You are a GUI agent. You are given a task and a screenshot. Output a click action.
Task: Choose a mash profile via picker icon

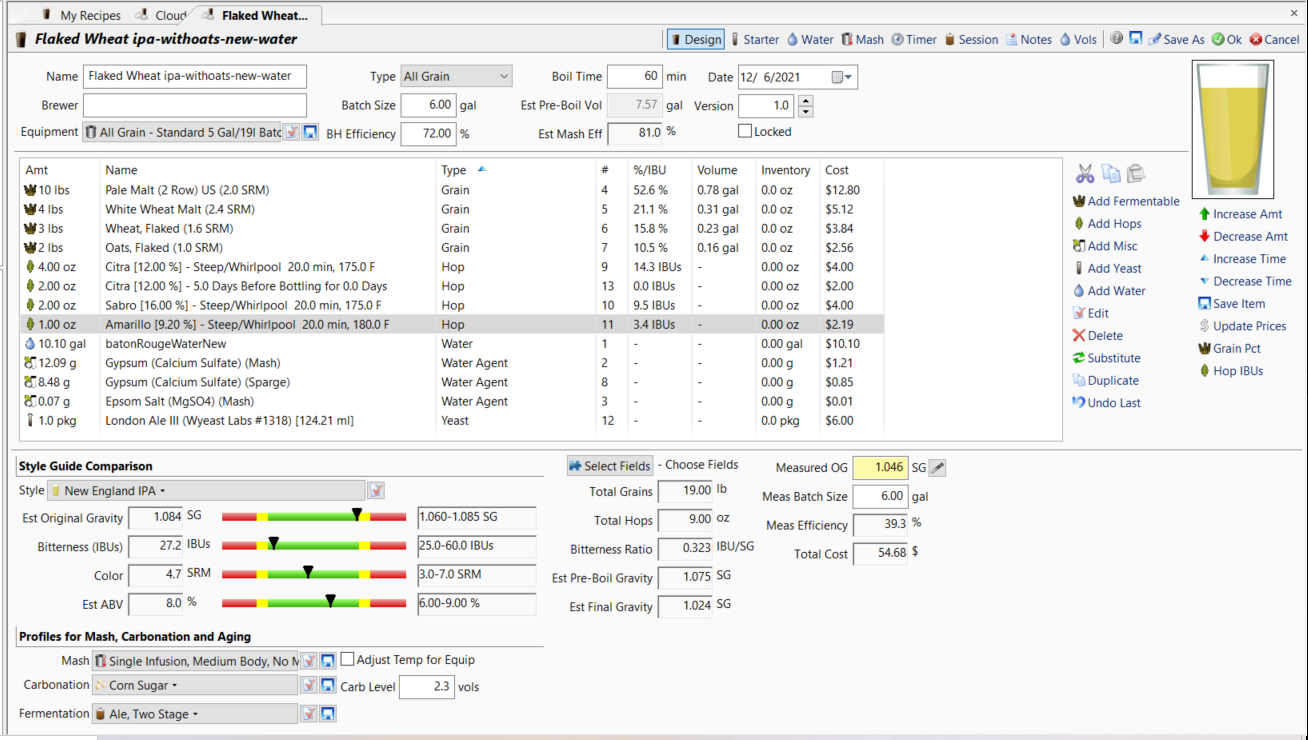pos(310,661)
